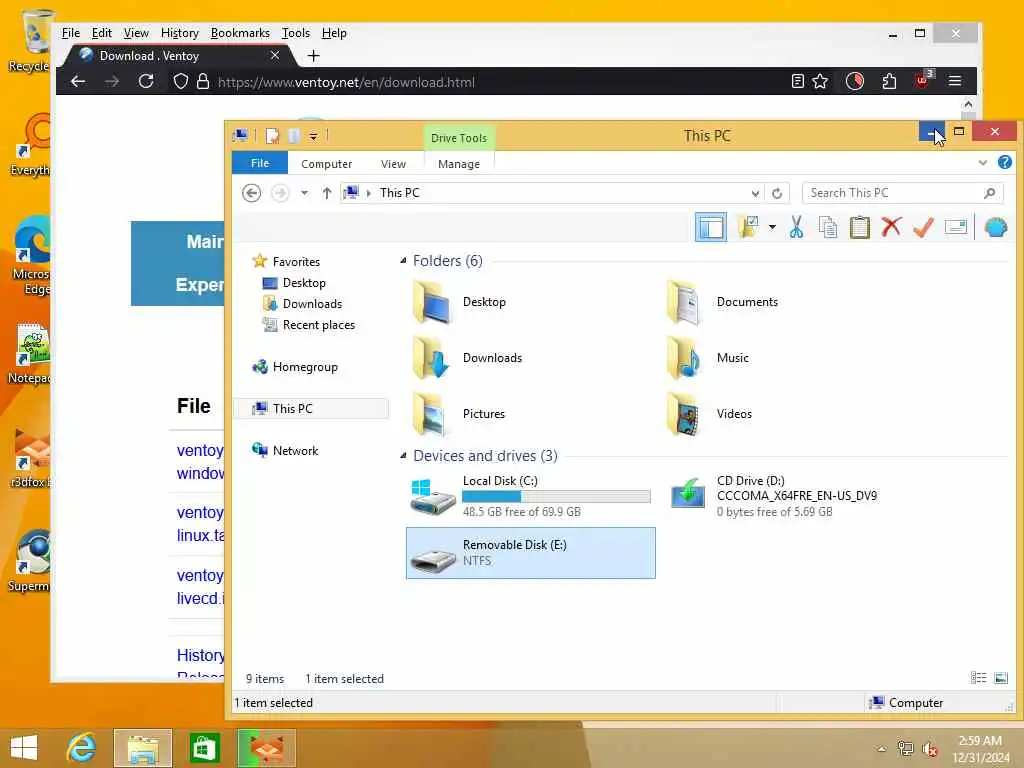Open recent locations dropdown arrow

tap(304, 193)
